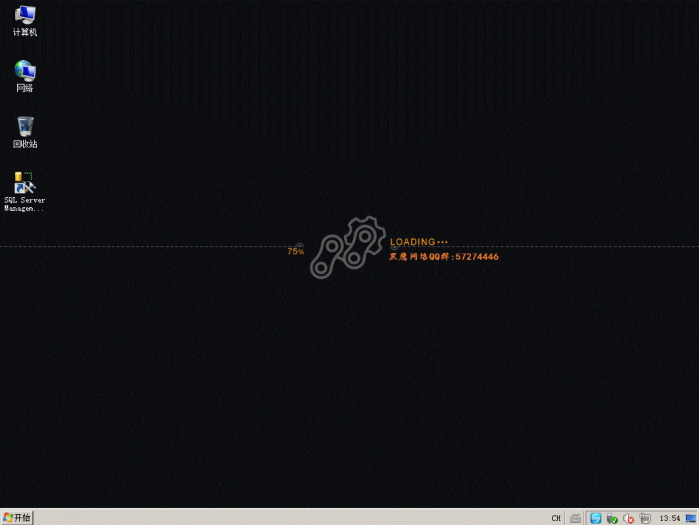Open the 开始 Start menu
Screen dimensions: 699x525
pyautogui.click(x=17, y=517)
